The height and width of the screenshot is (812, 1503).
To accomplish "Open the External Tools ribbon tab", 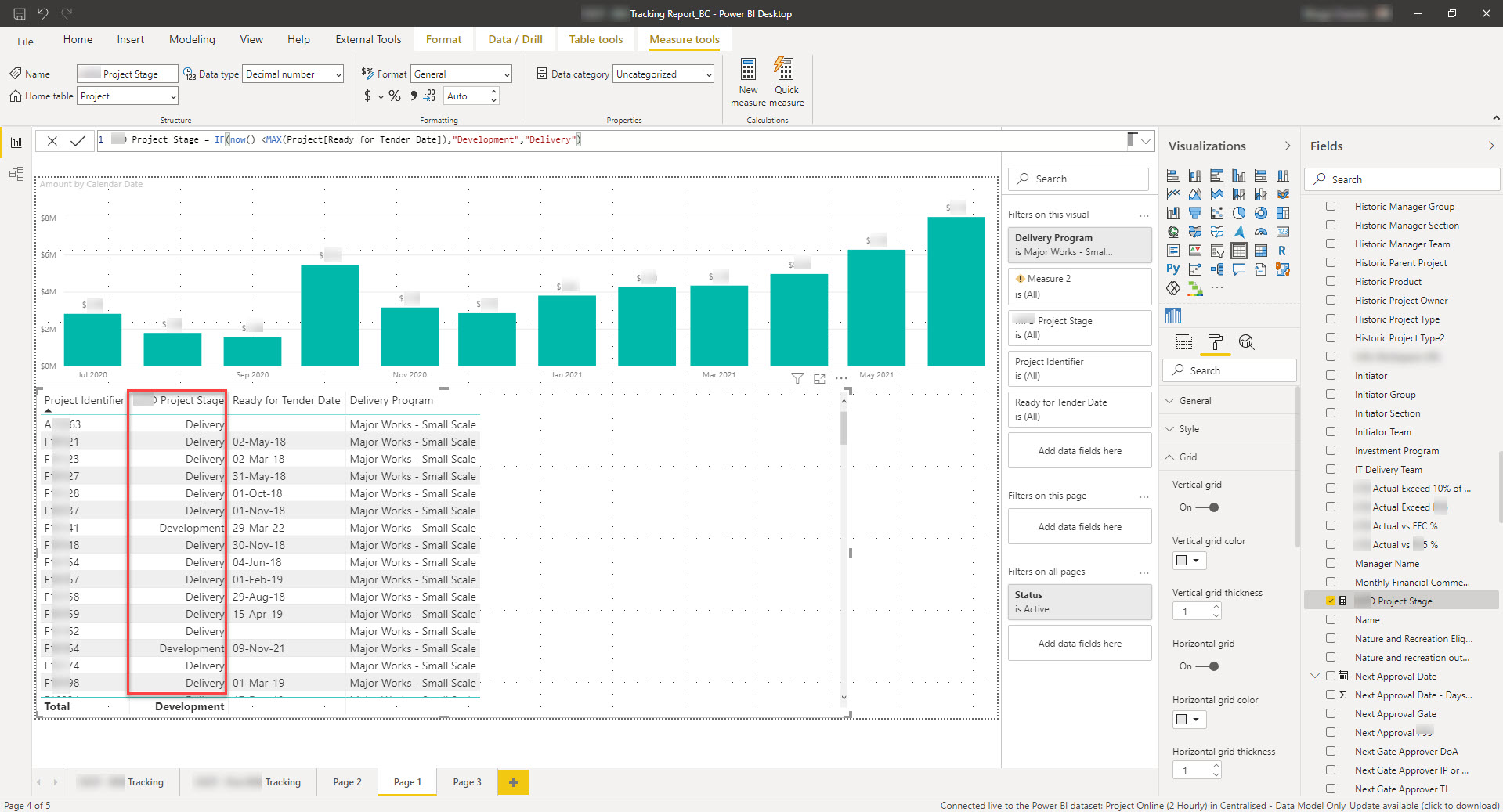I will click(x=368, y=39).
